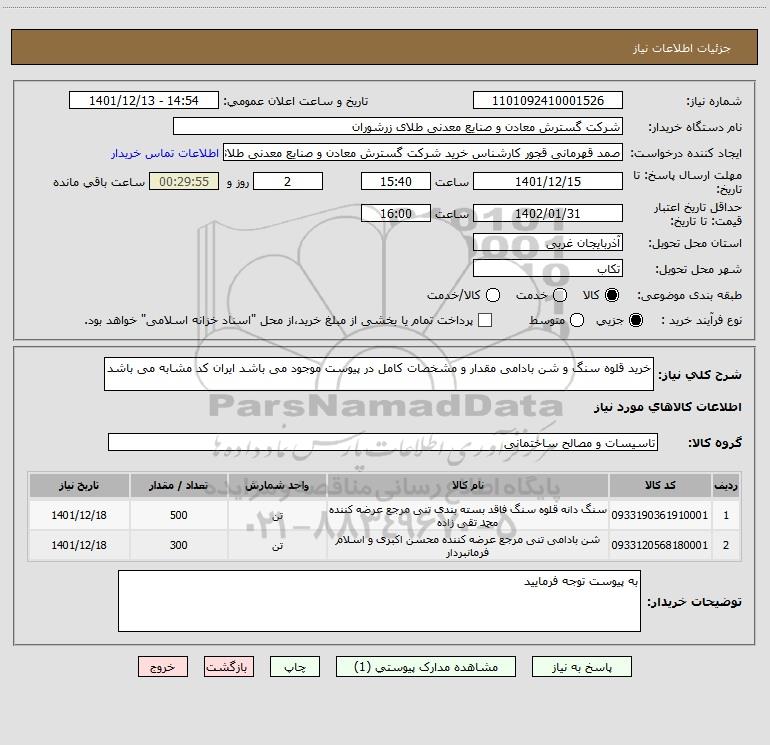Image resolution: width=770 pixels, height=745 pixels.
Task: Click the general need description text box
Action: [x=379, y=374]
